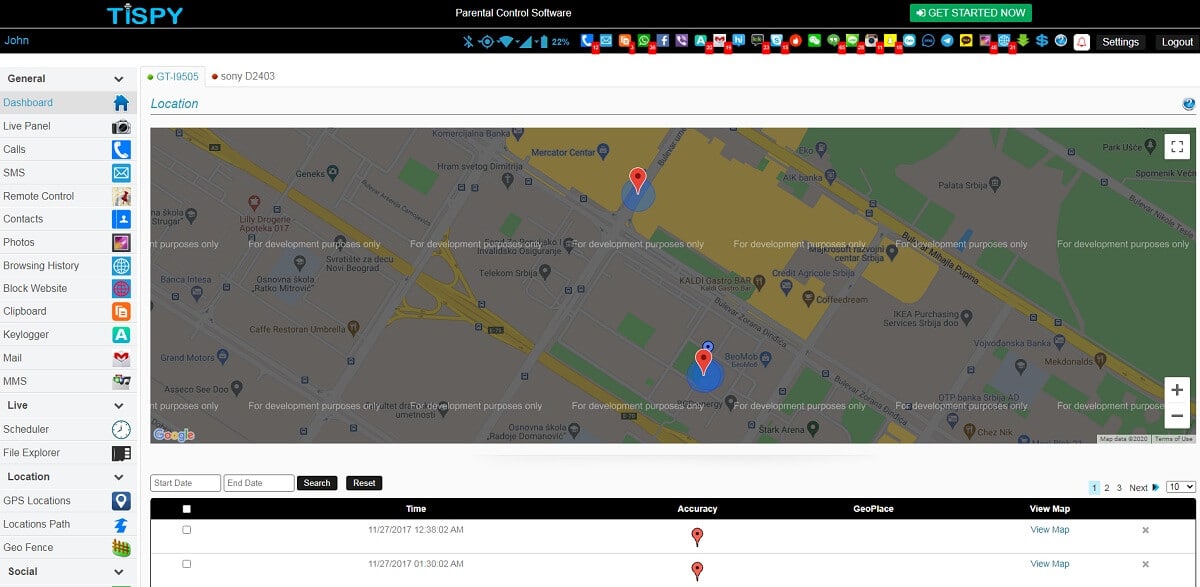1200x587 pixels.
Task: Click the Photos gallery icon in sidebar
Action: 121,242
